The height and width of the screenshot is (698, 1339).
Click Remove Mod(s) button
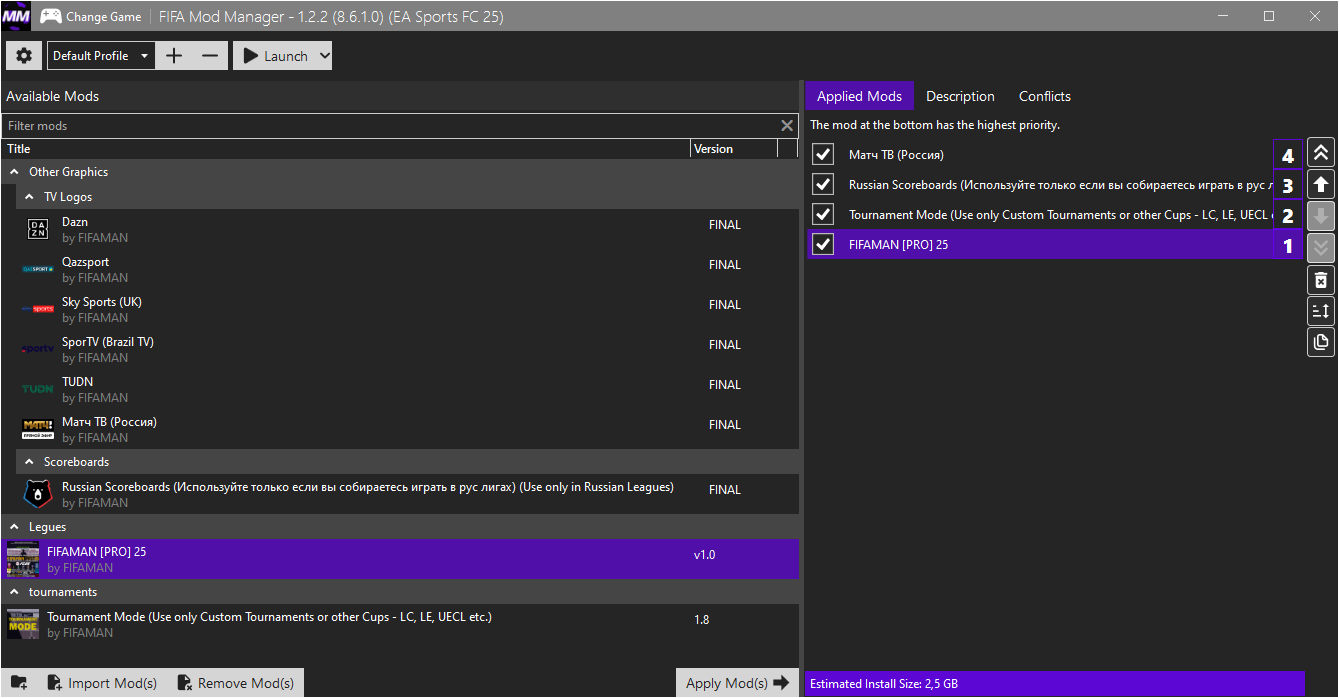(236, 683)
